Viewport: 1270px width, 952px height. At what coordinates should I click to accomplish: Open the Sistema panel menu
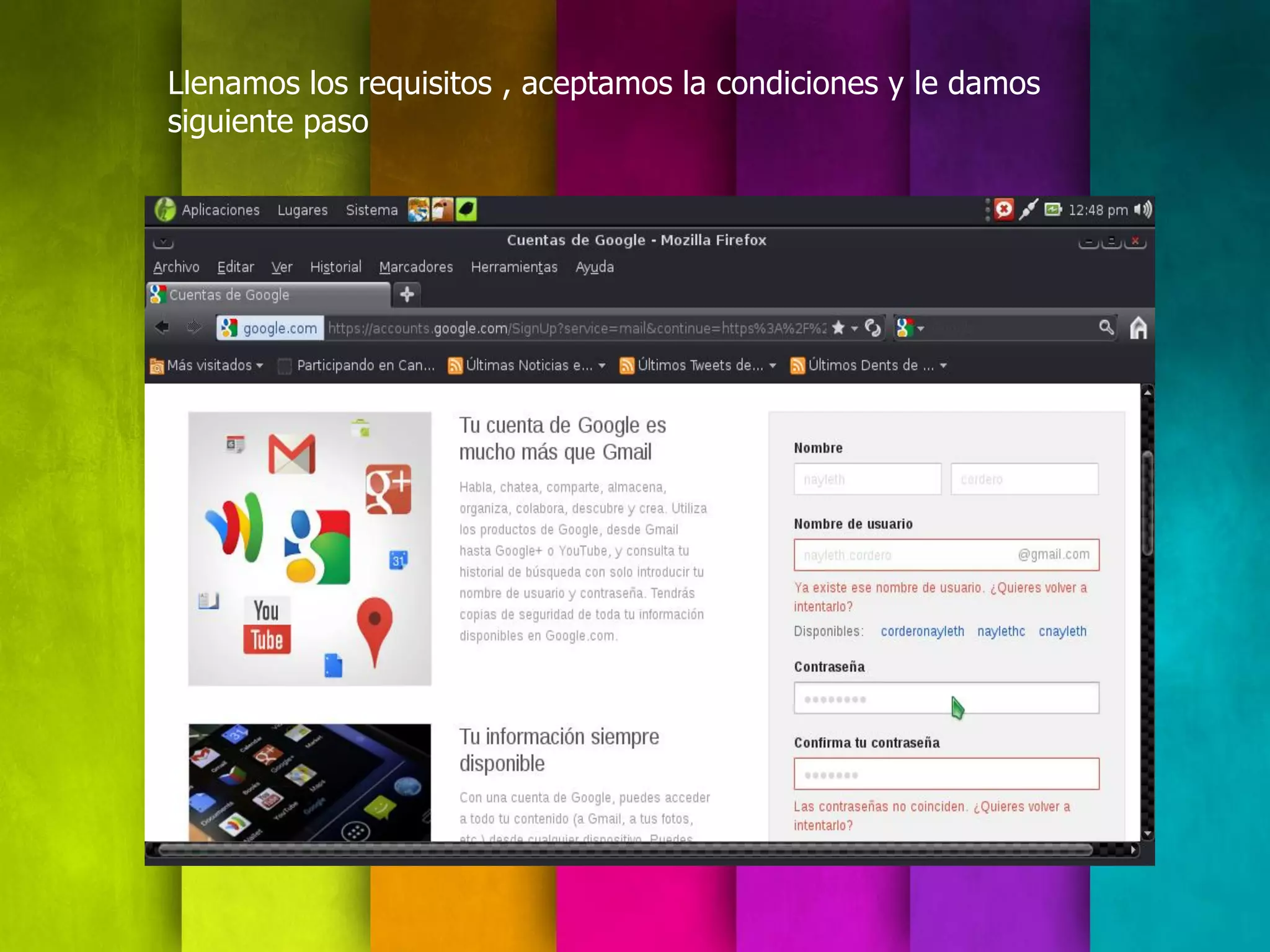point(371,210)
